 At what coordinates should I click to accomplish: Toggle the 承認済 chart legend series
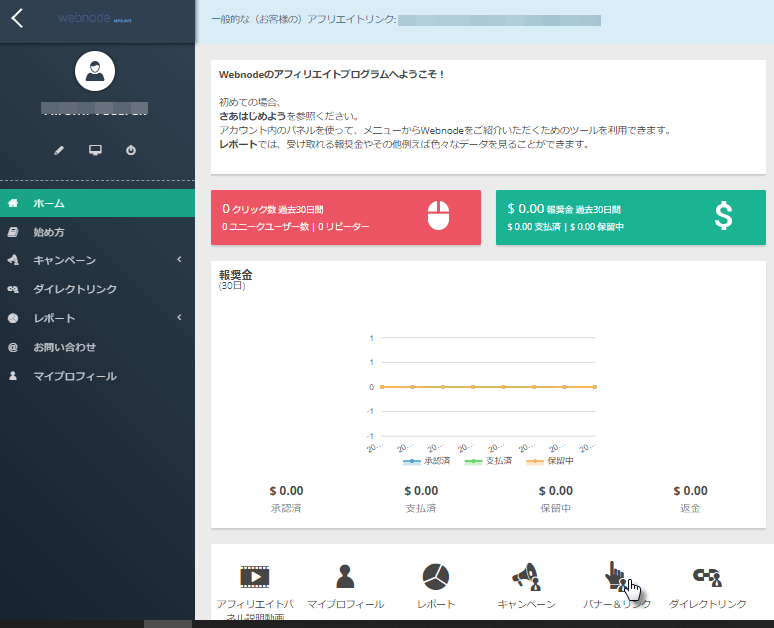[426, 461]
